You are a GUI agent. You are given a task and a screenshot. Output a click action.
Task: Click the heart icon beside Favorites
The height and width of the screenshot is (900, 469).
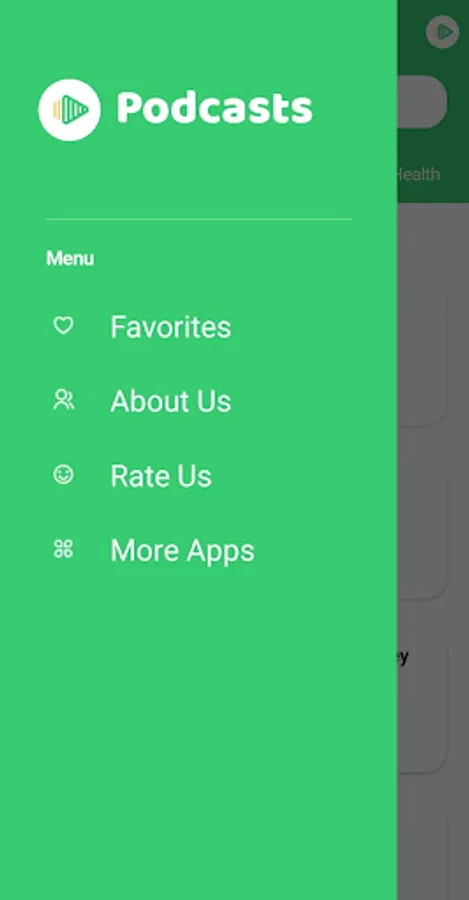pyautogui.click(x=63, y=325)
